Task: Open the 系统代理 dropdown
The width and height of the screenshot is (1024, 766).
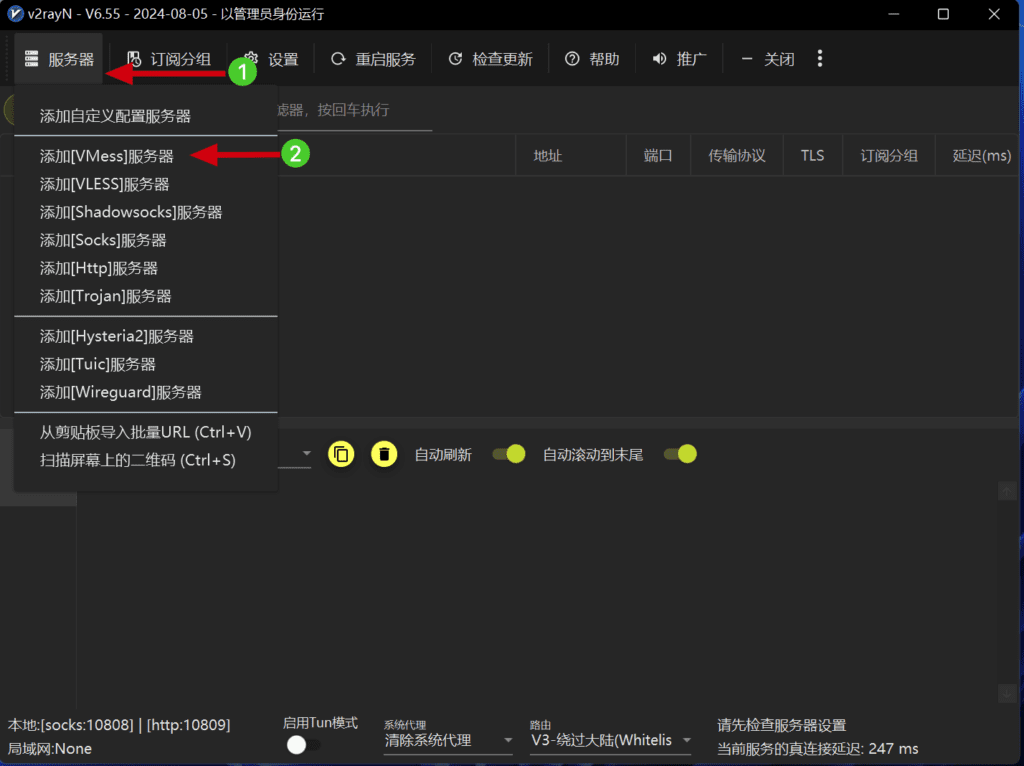Action: (447, 741)
